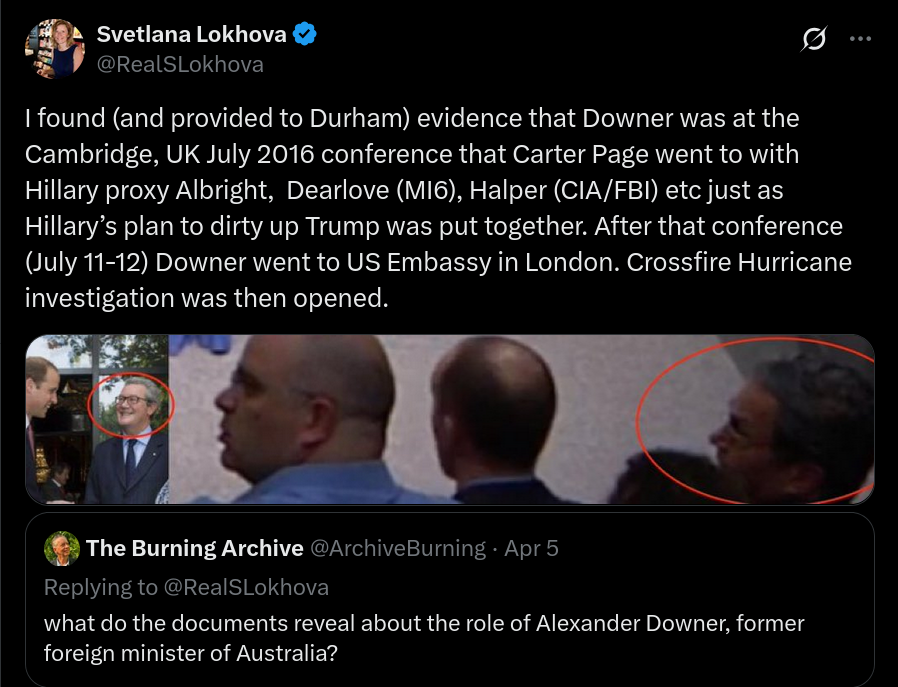The image size is (898, 687).
Task: Click the @ArchiveBurning handle
Action: pyautogui.click(x=398, y=548)
